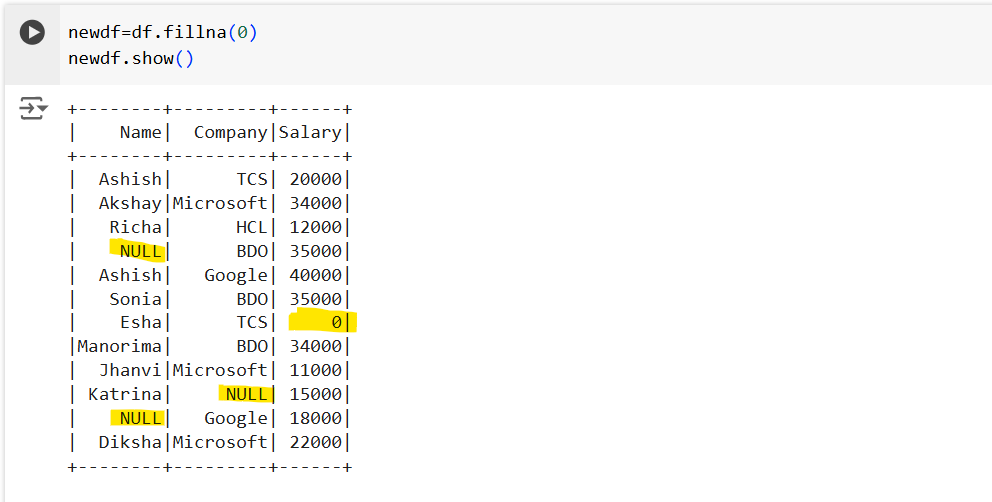Click the HCL company value in Richa's row

[252, 227]
